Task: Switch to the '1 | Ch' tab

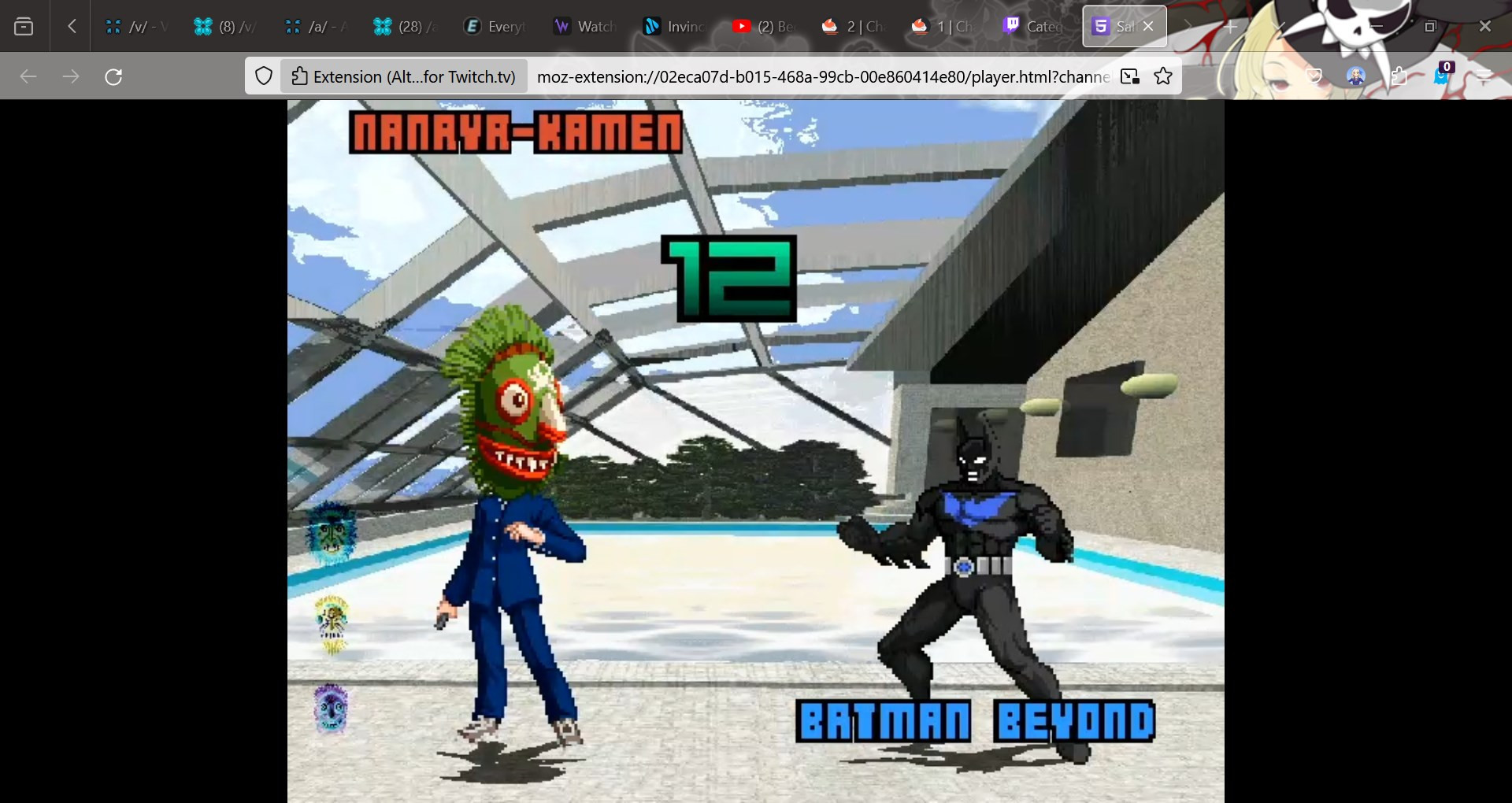Action: [x=943, y=26]
